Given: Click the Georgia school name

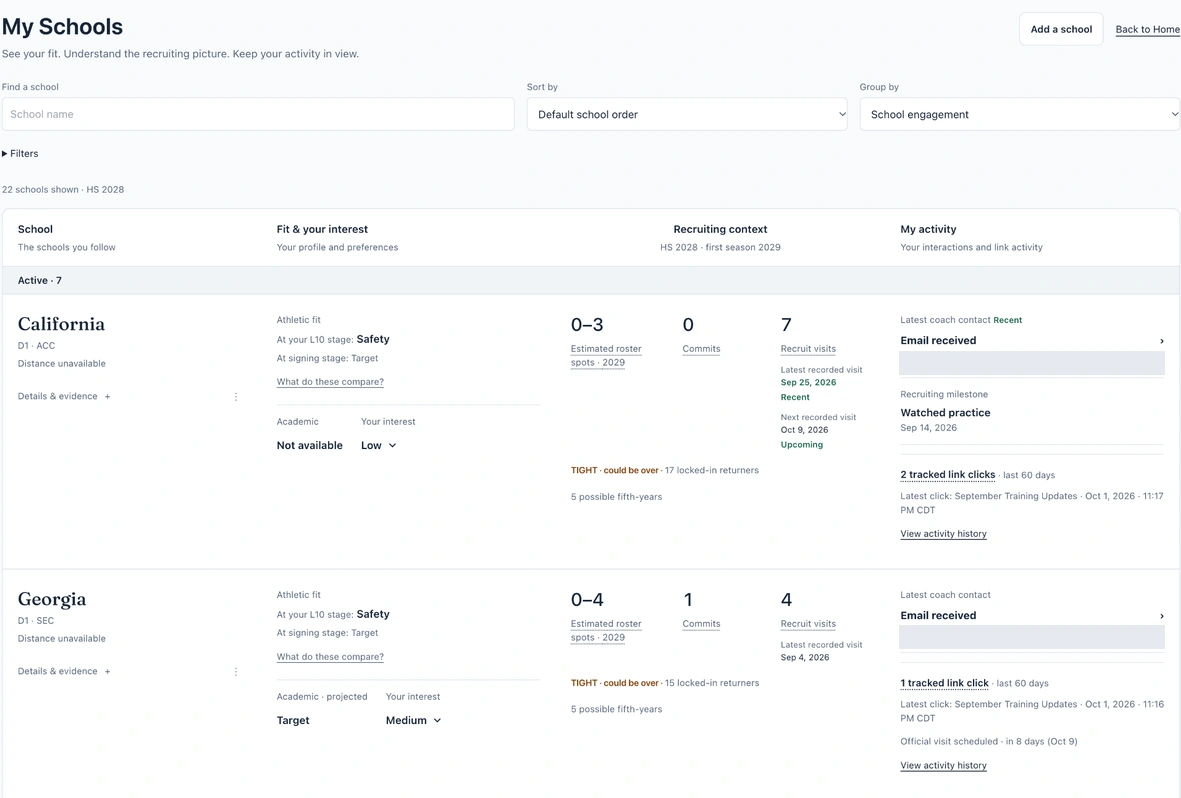Looking at the screenshot, I should pyautogui.click(x=52, y=599).
